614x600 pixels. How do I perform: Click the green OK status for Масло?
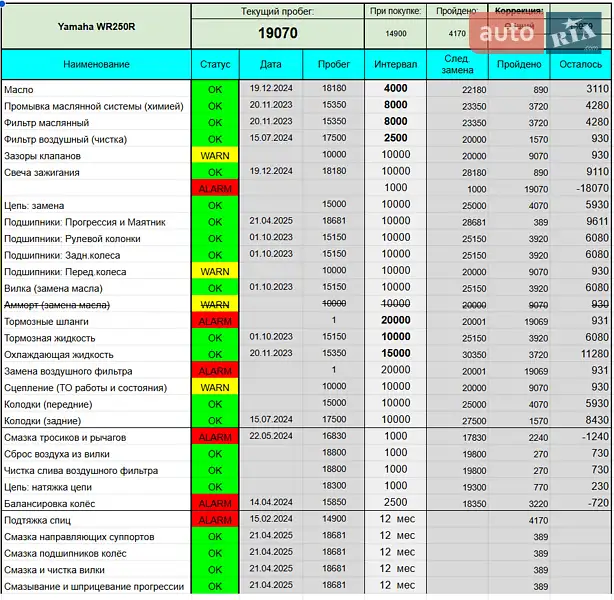click(x=215, y=89)
